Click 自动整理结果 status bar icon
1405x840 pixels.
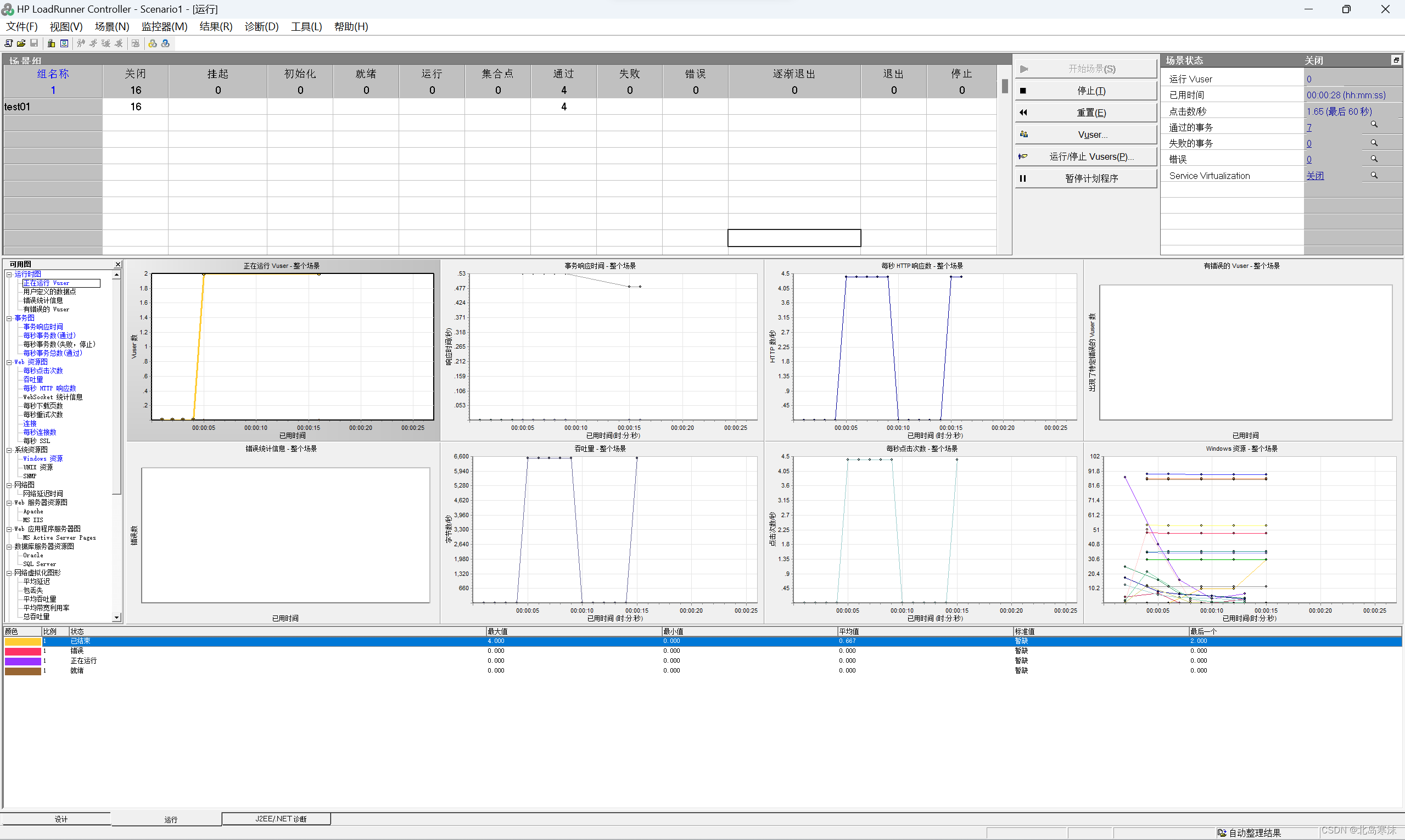point(1222,833)
